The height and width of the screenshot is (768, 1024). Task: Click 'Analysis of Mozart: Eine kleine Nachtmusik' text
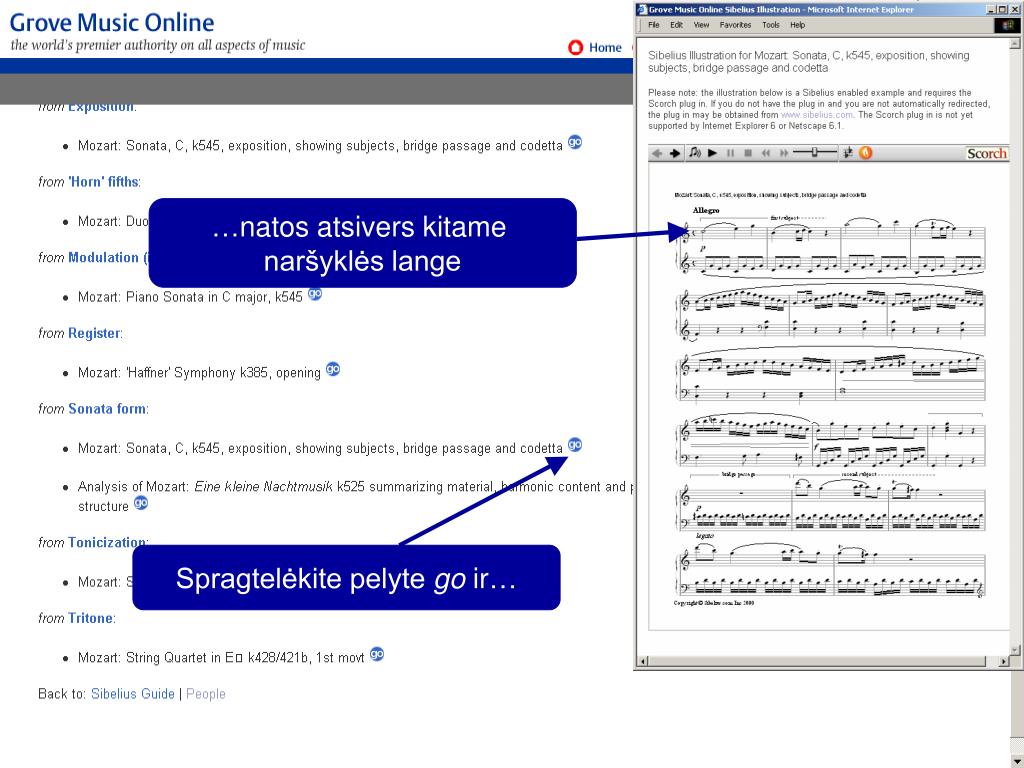click(205, 487)
